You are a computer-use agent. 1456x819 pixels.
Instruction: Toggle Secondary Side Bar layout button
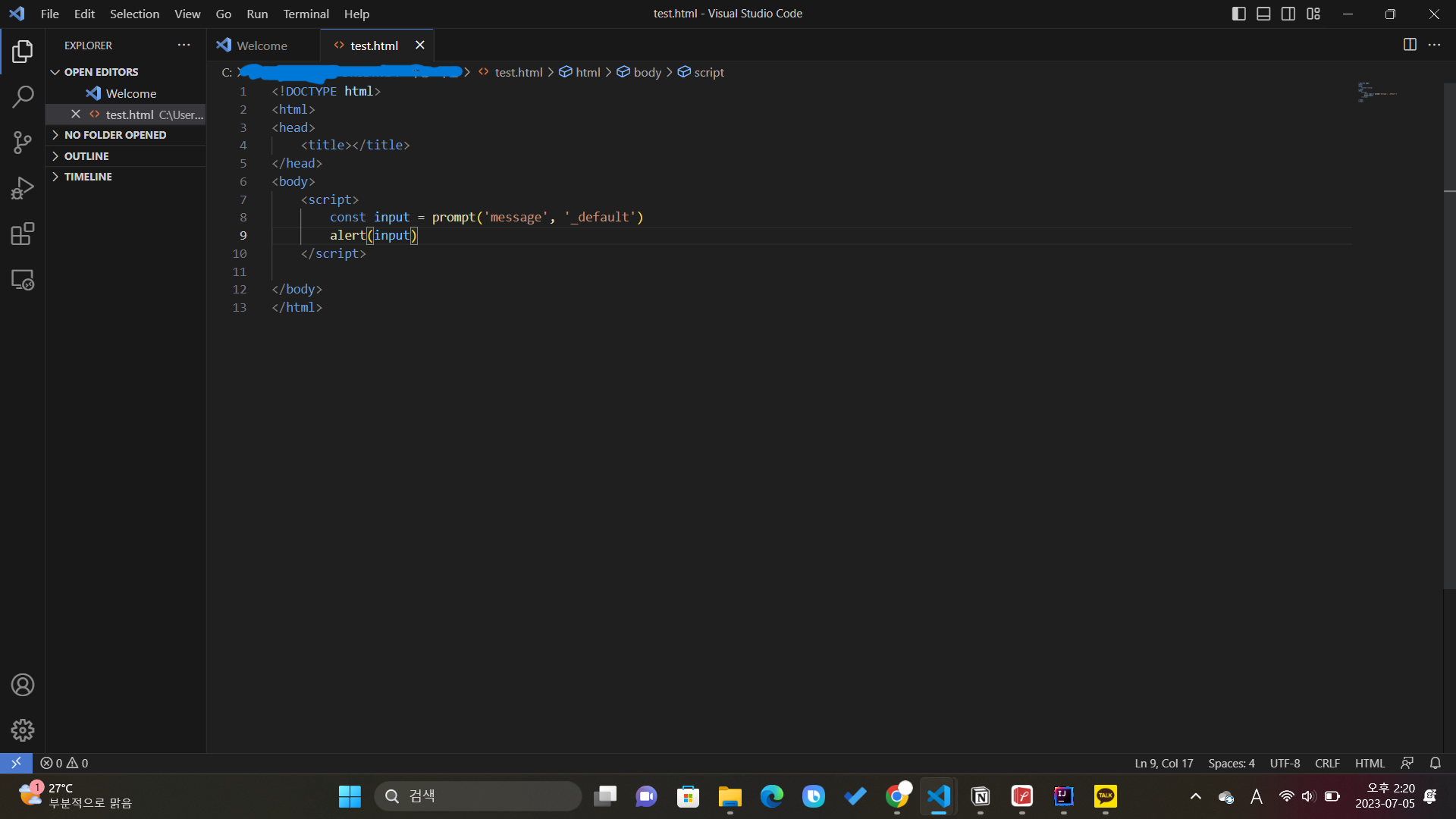[1288, 14]
